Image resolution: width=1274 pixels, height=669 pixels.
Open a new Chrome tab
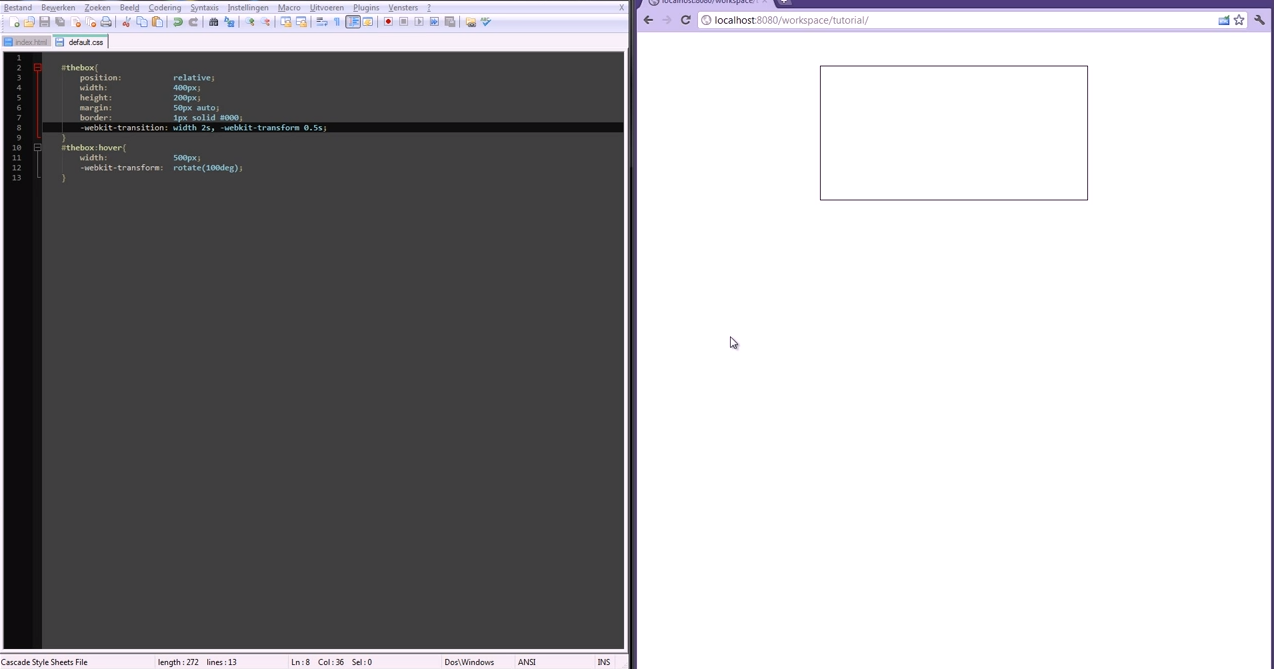coord(786,3)
